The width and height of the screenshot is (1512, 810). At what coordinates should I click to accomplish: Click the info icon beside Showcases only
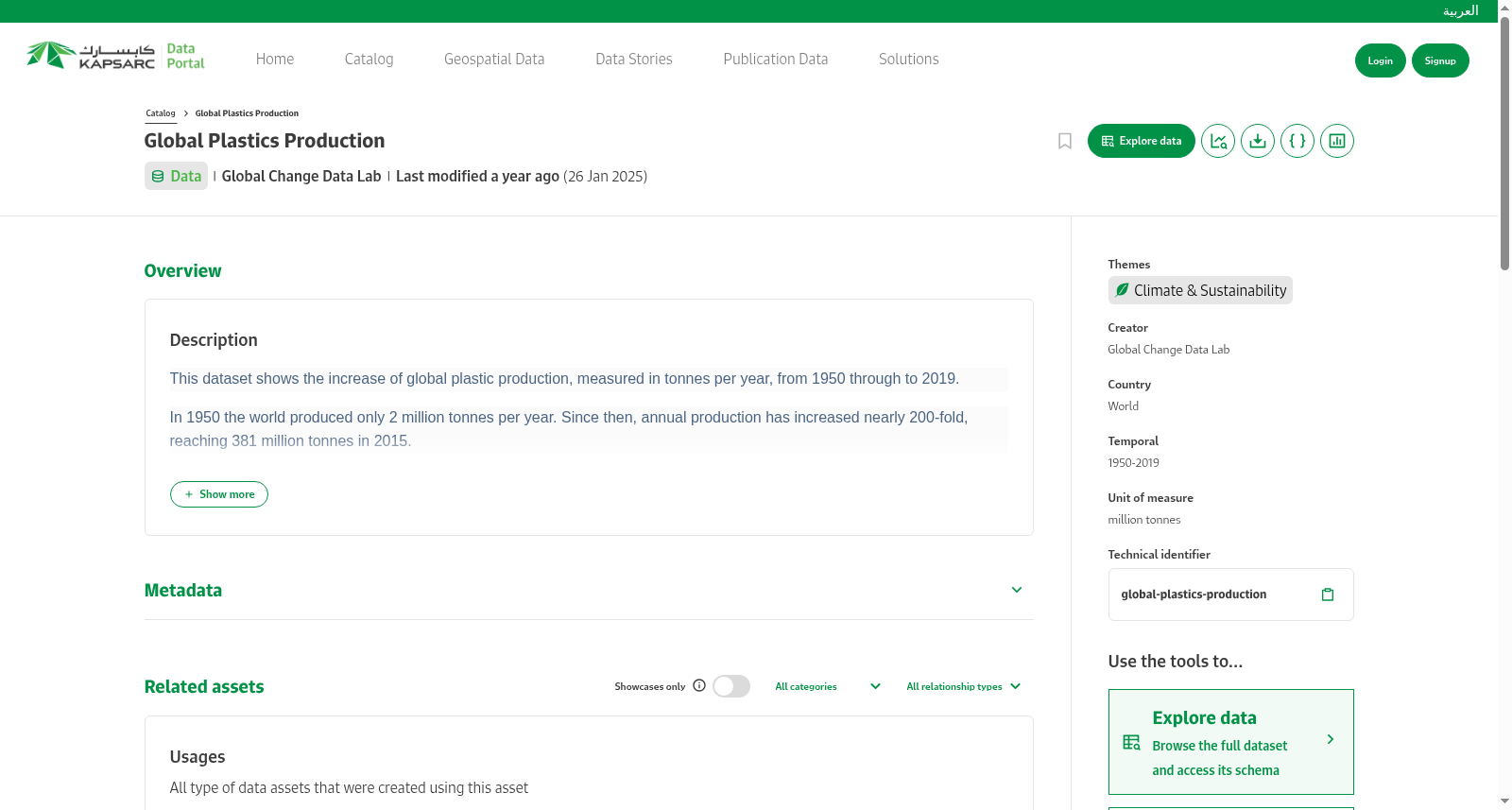pyautogui.click(x=699, y=685)
